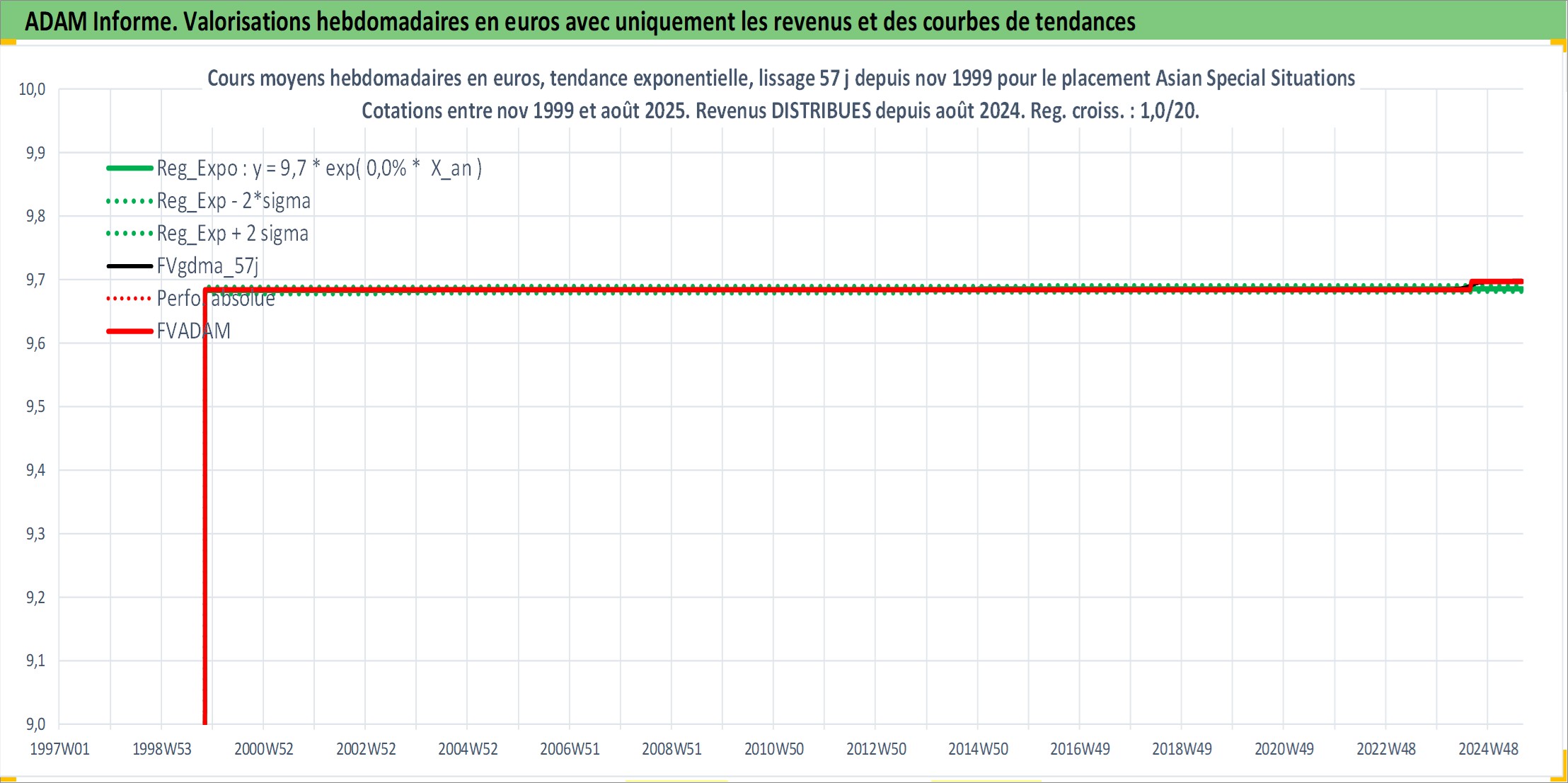This screenshot has width=1568, height=783.
Task: Click x-axis label '2004W52'
Action: pyautogui.click(x=468, y=749)
